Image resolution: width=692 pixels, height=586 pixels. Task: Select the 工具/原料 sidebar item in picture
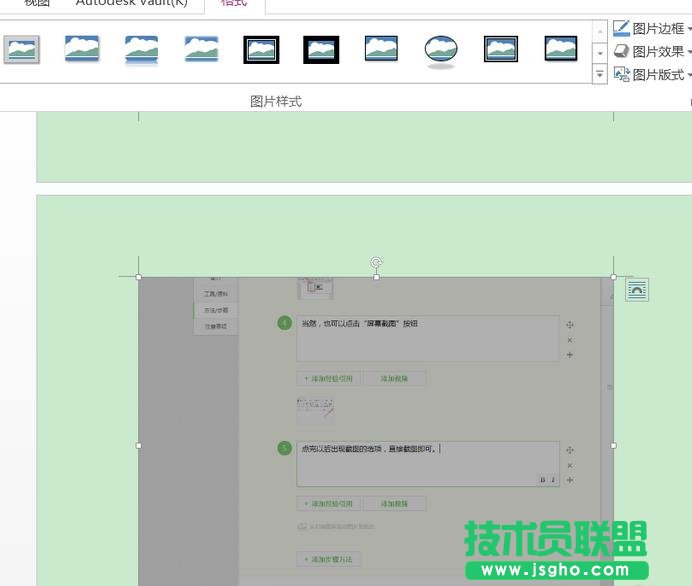click(x=216, y=293)
